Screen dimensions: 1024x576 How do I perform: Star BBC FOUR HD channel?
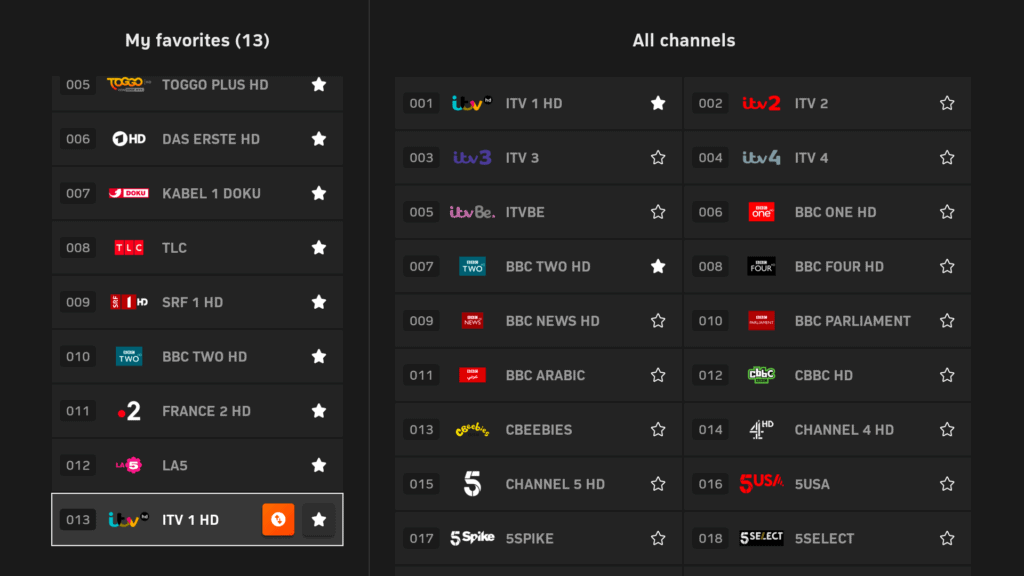click(947, 266)
